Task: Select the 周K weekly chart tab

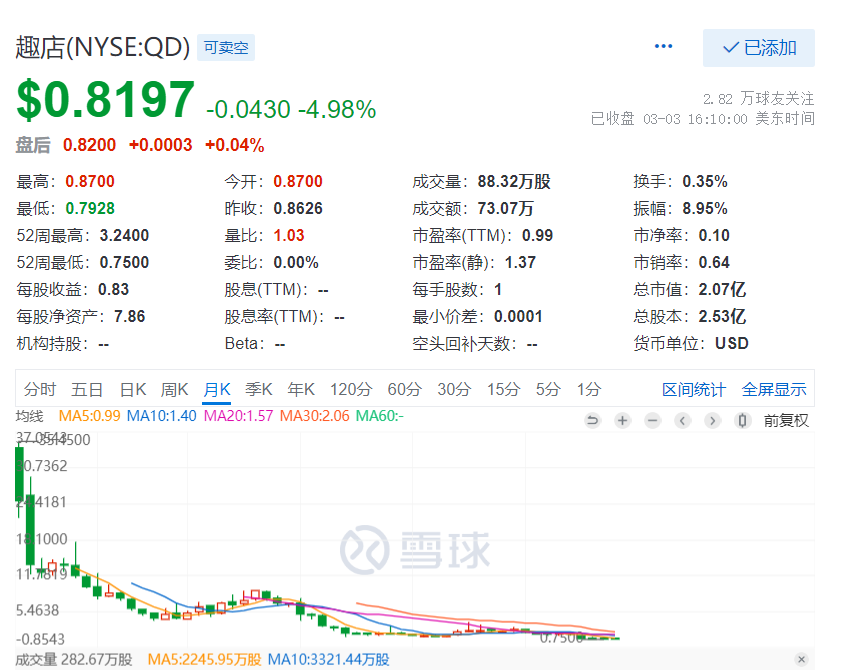Action: tap(175, 390)
